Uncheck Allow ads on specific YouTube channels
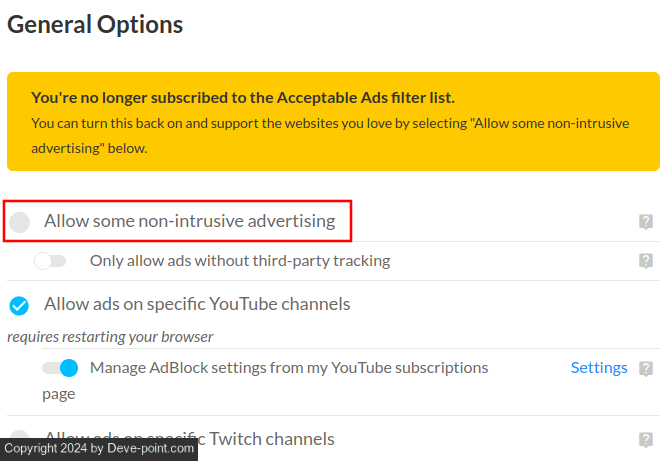Viewport: 663px width, 461px height. (x=20, y=304)
